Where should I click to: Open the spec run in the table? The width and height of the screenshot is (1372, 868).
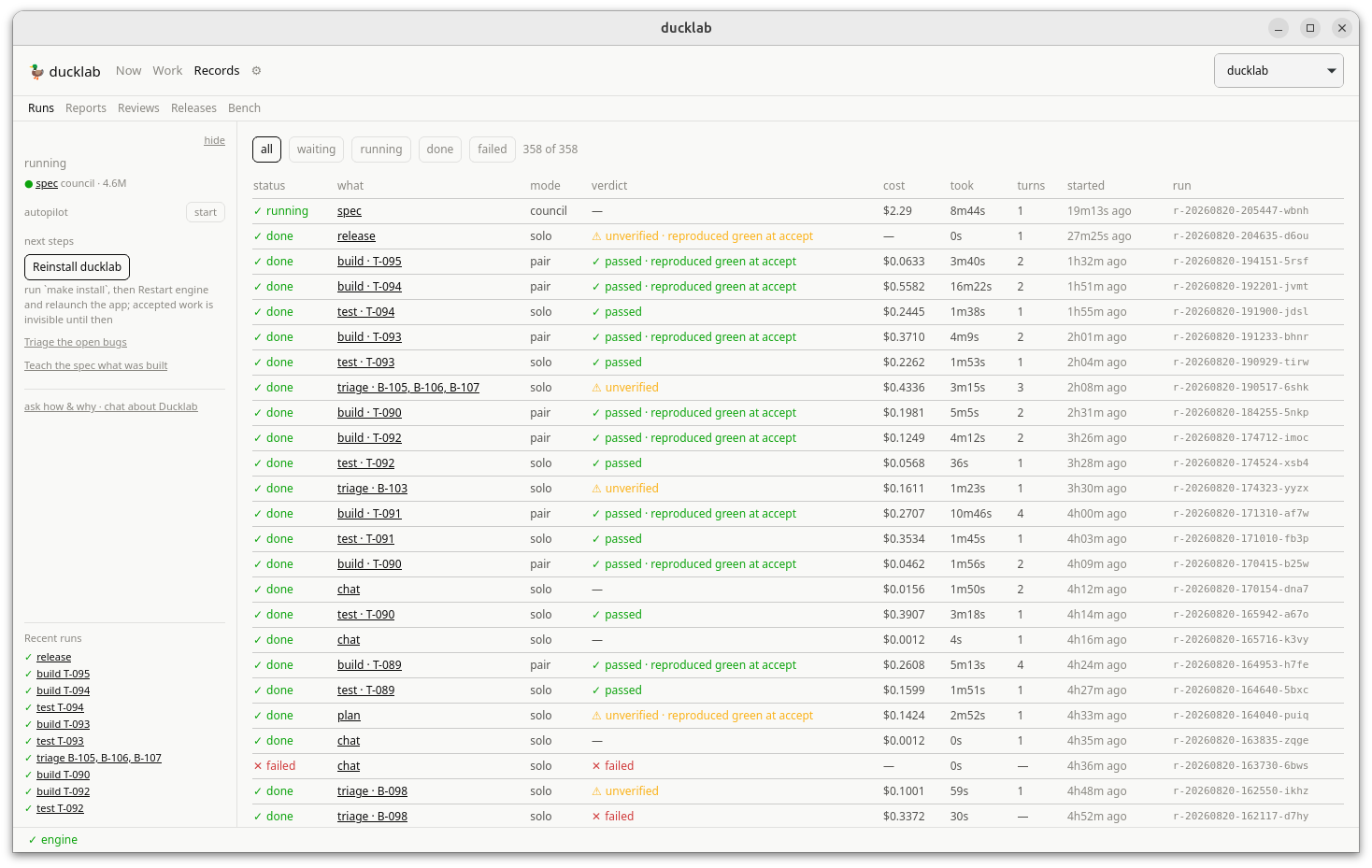tap(350, 211)
